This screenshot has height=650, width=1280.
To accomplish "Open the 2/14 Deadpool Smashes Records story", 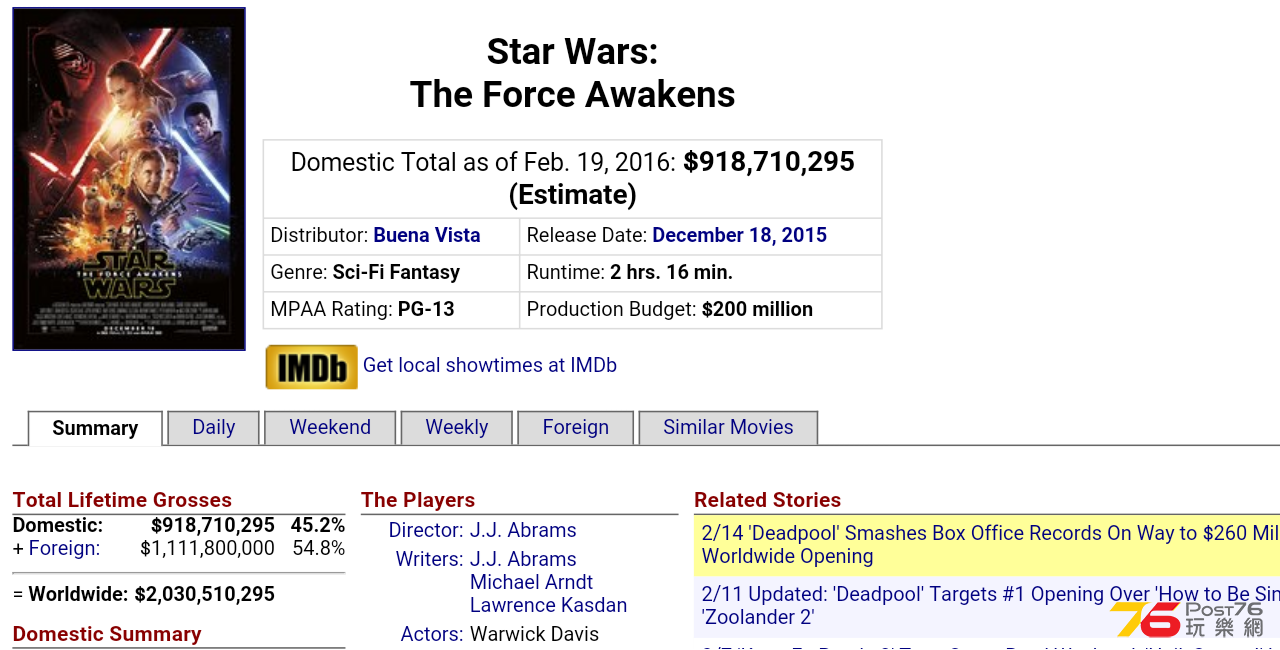I will point(990,545).
